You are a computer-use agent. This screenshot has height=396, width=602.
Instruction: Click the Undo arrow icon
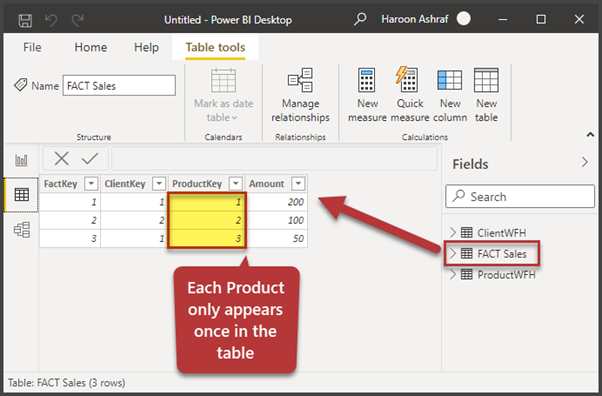(x=51, y=20)
